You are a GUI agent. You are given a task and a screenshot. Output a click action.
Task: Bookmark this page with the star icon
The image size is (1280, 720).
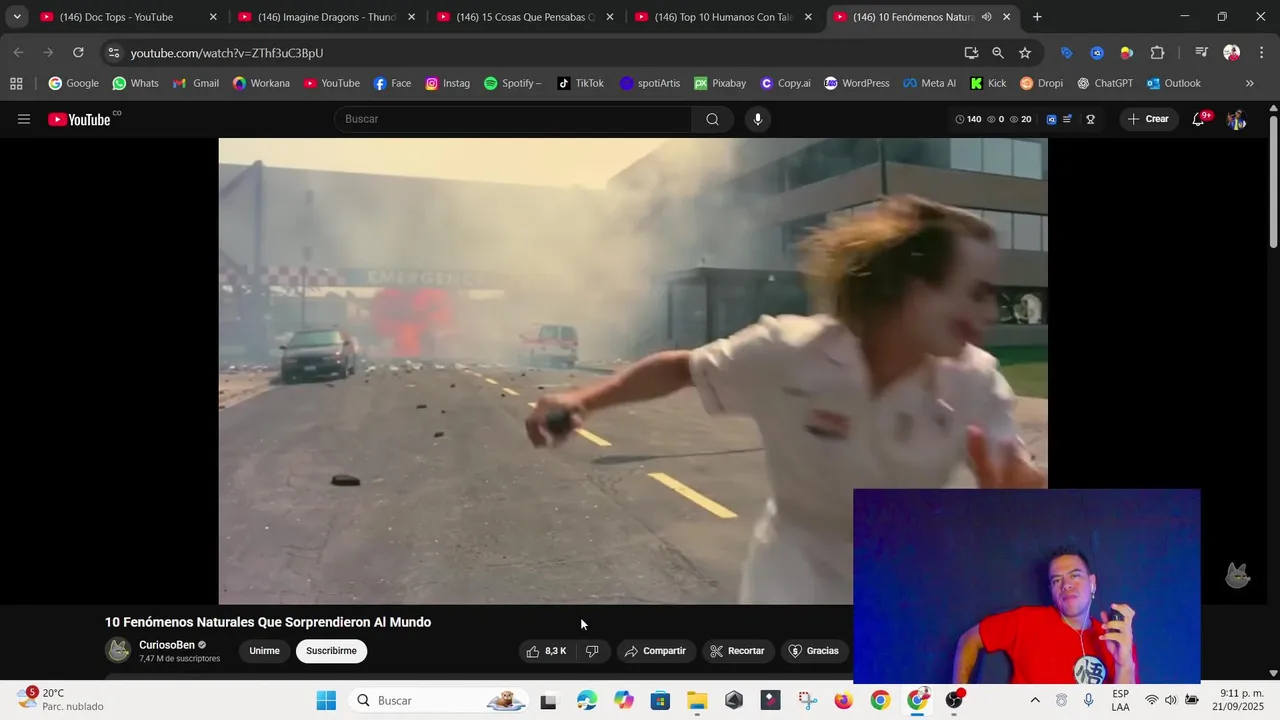[x=1025, y=52]
